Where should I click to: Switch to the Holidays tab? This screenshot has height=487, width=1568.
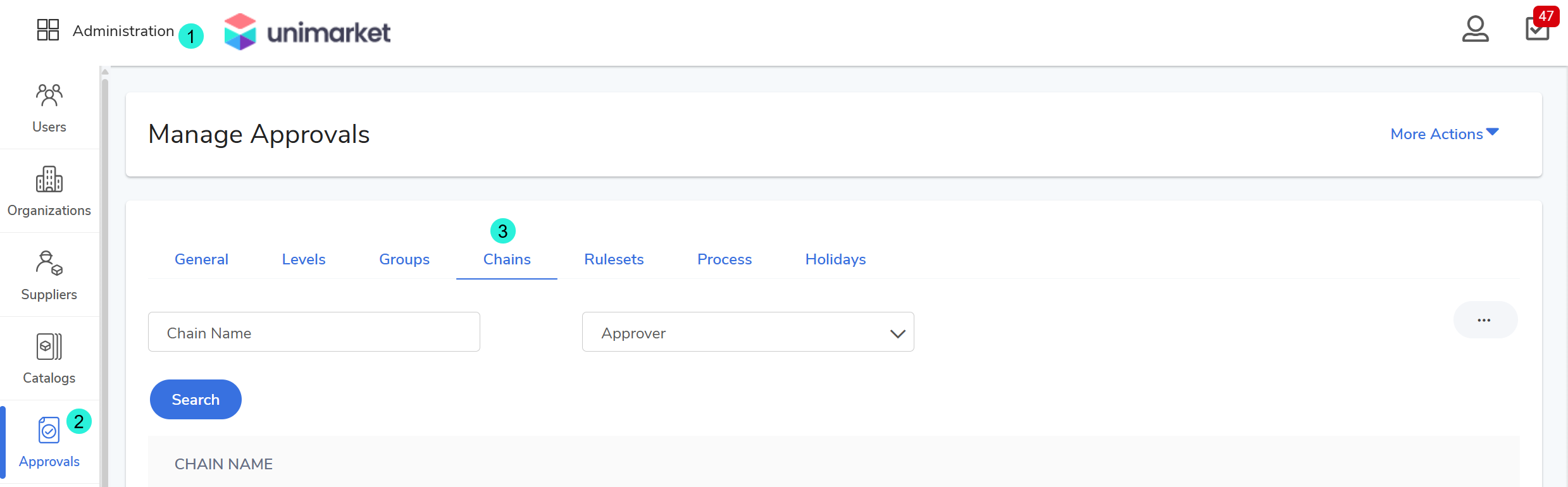(x=835, y=259)
